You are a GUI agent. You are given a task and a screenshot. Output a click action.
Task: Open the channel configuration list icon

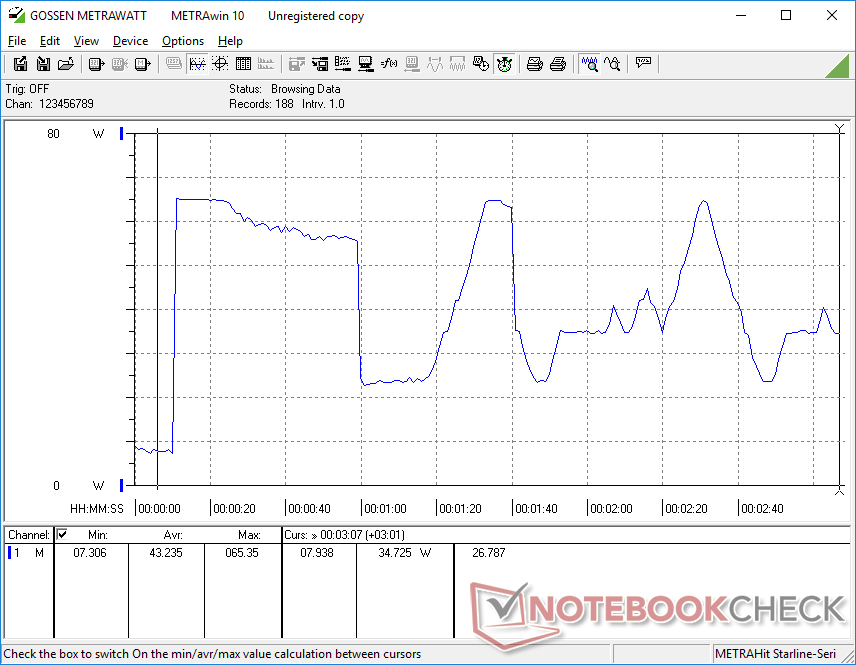click(343, 64)
